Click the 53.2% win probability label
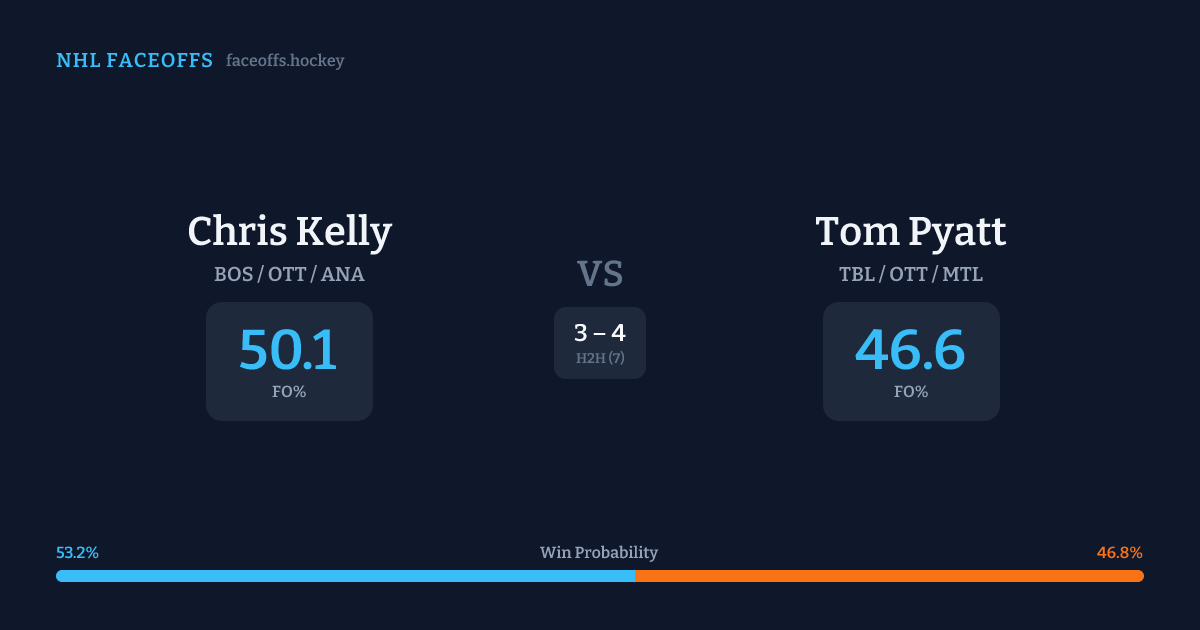Viewport: 1200px width, 630px height. pos(77,553)
